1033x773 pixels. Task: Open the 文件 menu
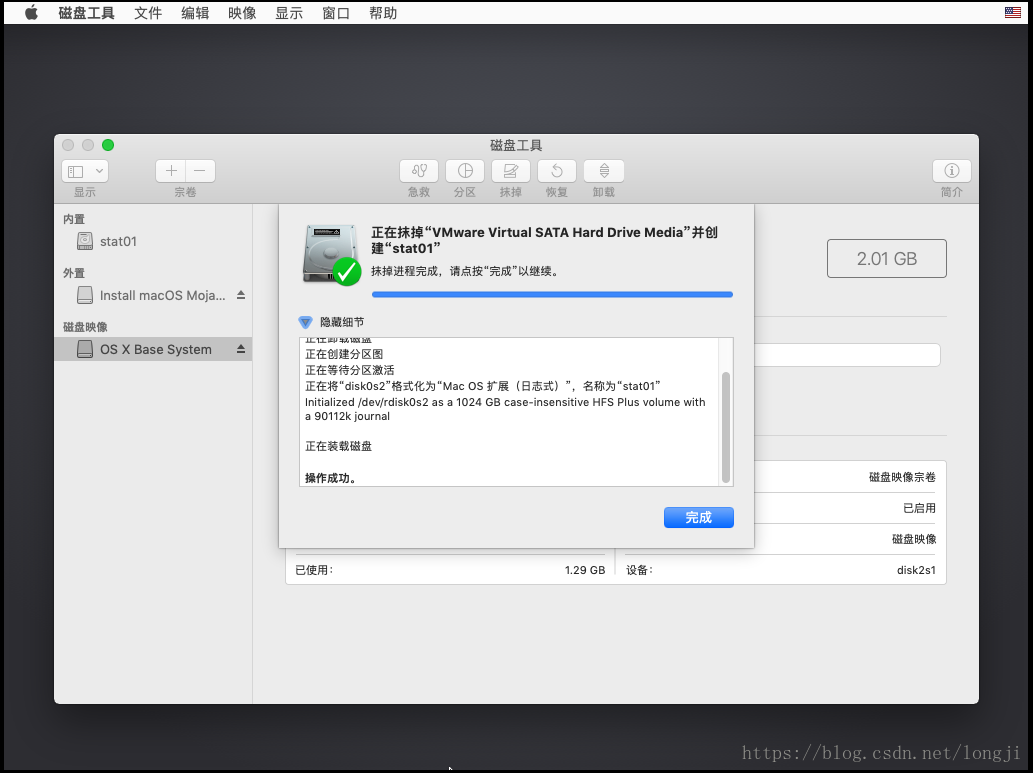click(148, 13)
